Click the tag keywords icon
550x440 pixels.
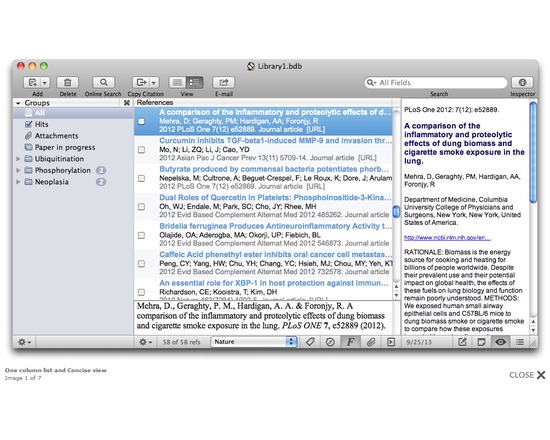310,342
